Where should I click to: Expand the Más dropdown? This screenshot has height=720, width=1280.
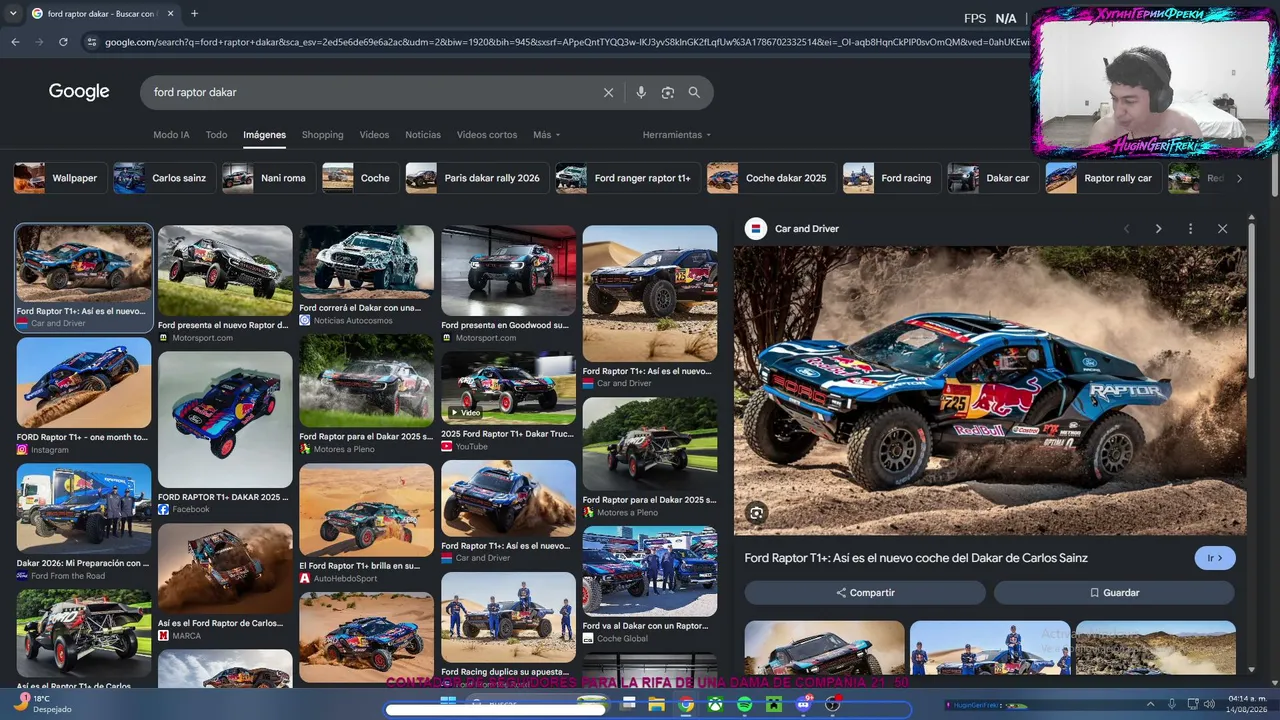546,135
